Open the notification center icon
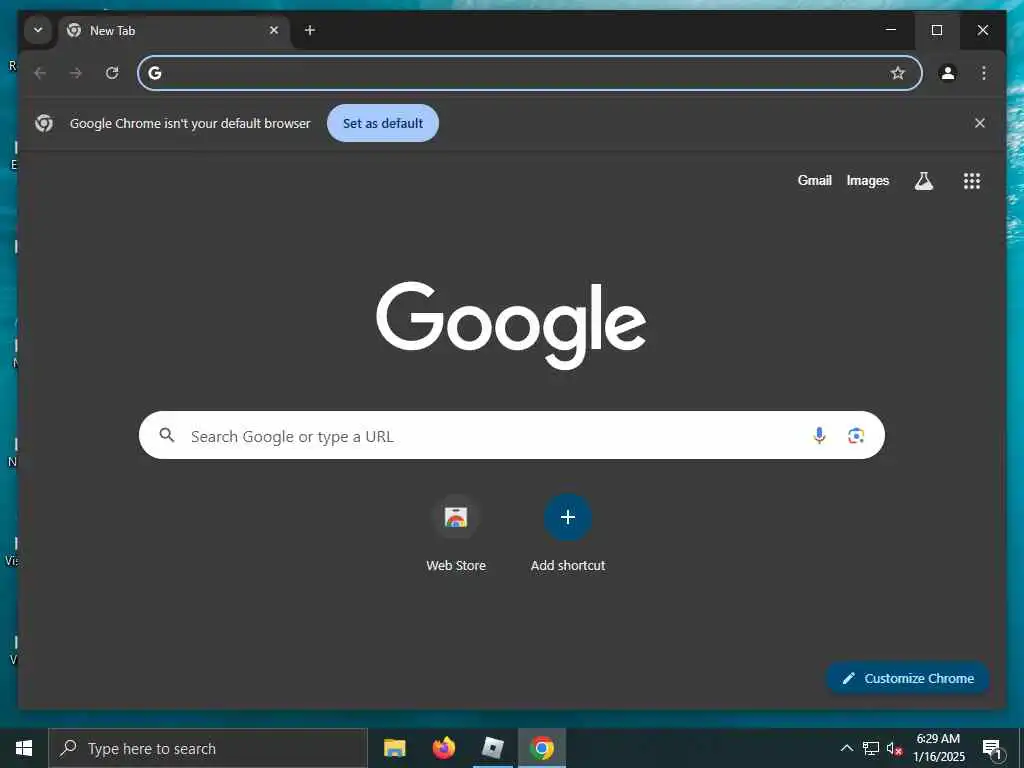Screen dimensions: 1024x768 [x=993, y=748]
